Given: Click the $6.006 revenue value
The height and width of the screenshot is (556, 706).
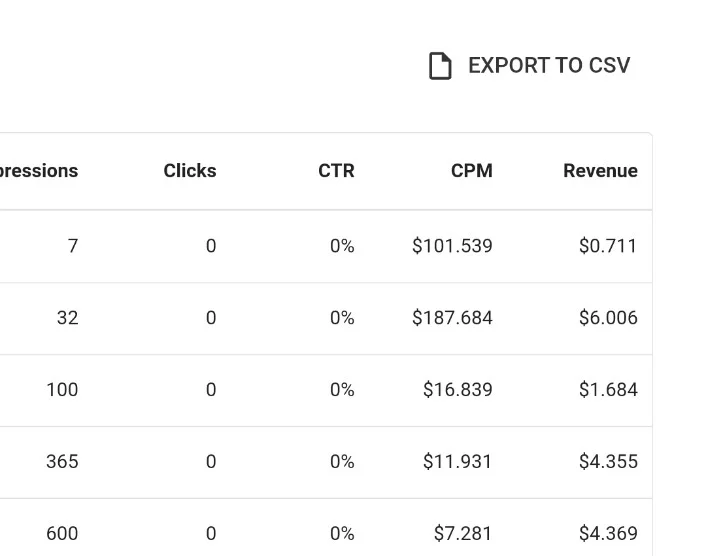Looking at the screenshot, I should [x=608, y=318].
